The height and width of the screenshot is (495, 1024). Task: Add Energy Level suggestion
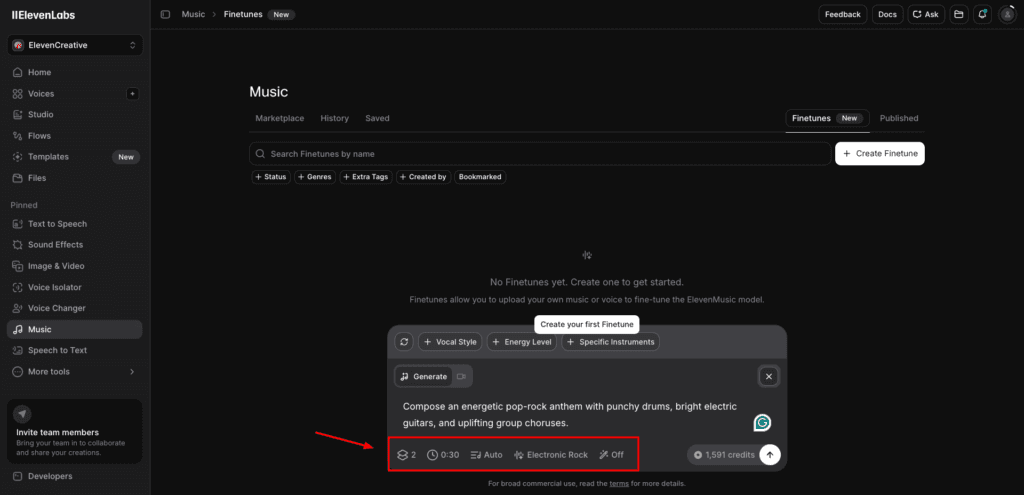click(521, 342)
